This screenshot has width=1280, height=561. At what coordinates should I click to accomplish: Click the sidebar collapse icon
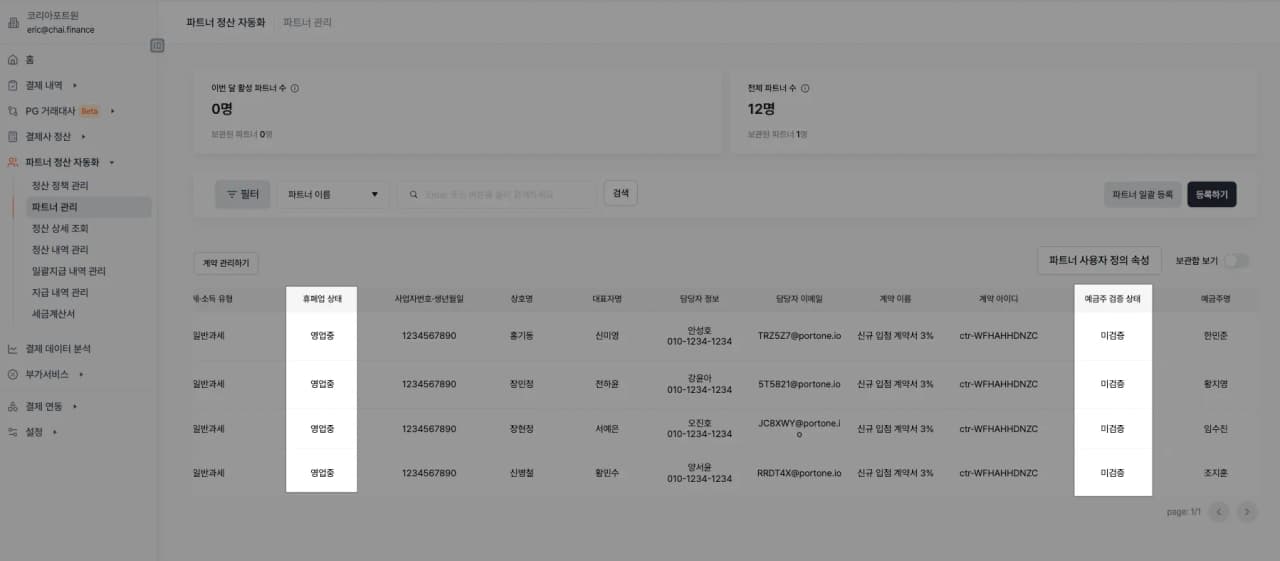point(157,45)
